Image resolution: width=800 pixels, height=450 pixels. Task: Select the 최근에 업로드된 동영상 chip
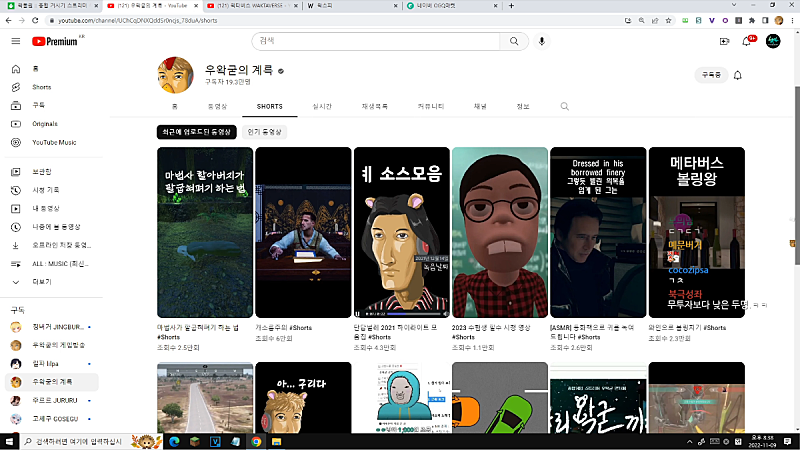pos(197,131)
